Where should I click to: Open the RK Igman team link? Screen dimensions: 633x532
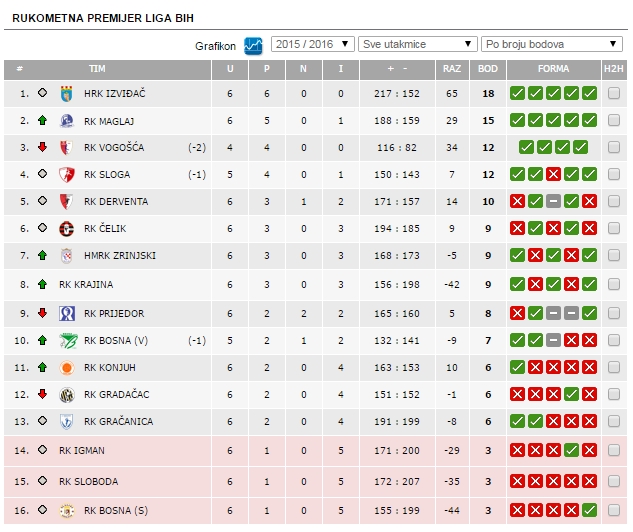pos(82,450)
